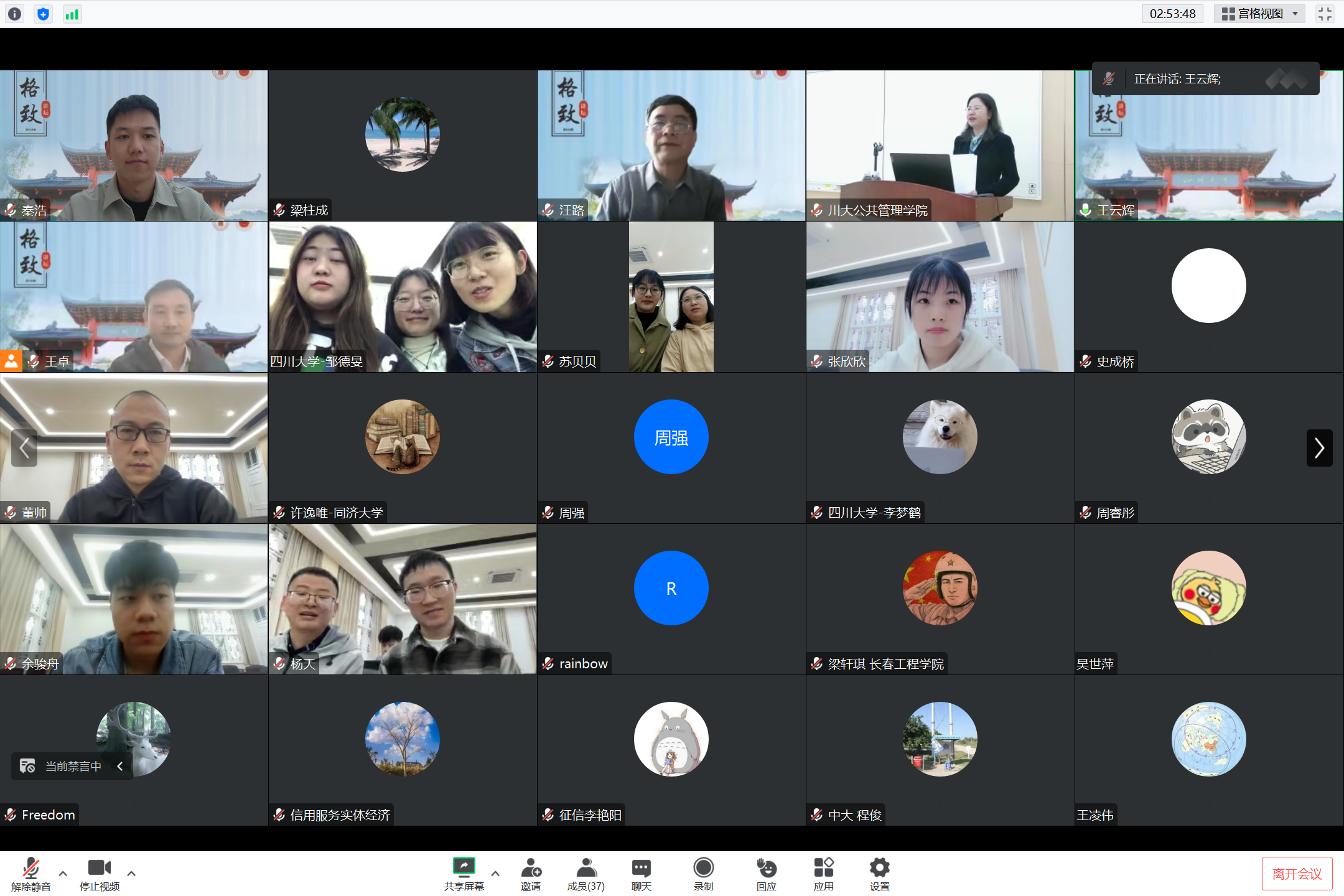Open the Invite participants icon
Screen dimensions: 1344x896
531,874
